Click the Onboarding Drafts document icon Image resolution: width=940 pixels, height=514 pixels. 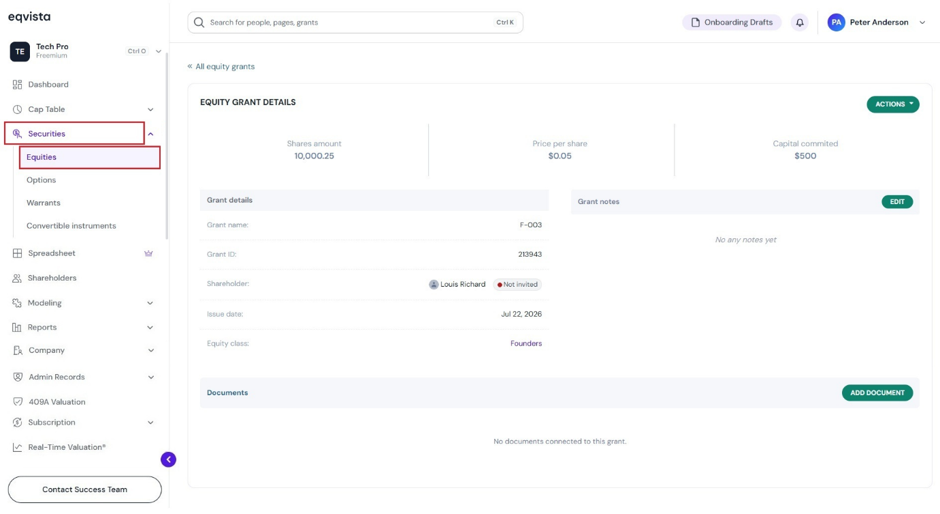tap(695, 22)
